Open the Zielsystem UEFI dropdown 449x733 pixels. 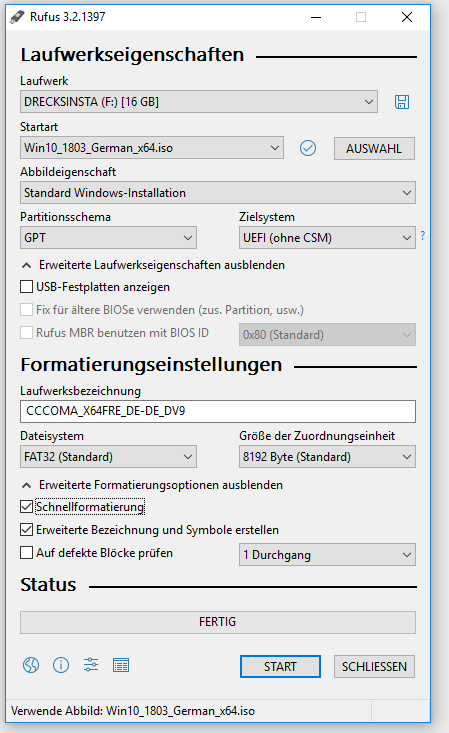[x=327, y=237]
